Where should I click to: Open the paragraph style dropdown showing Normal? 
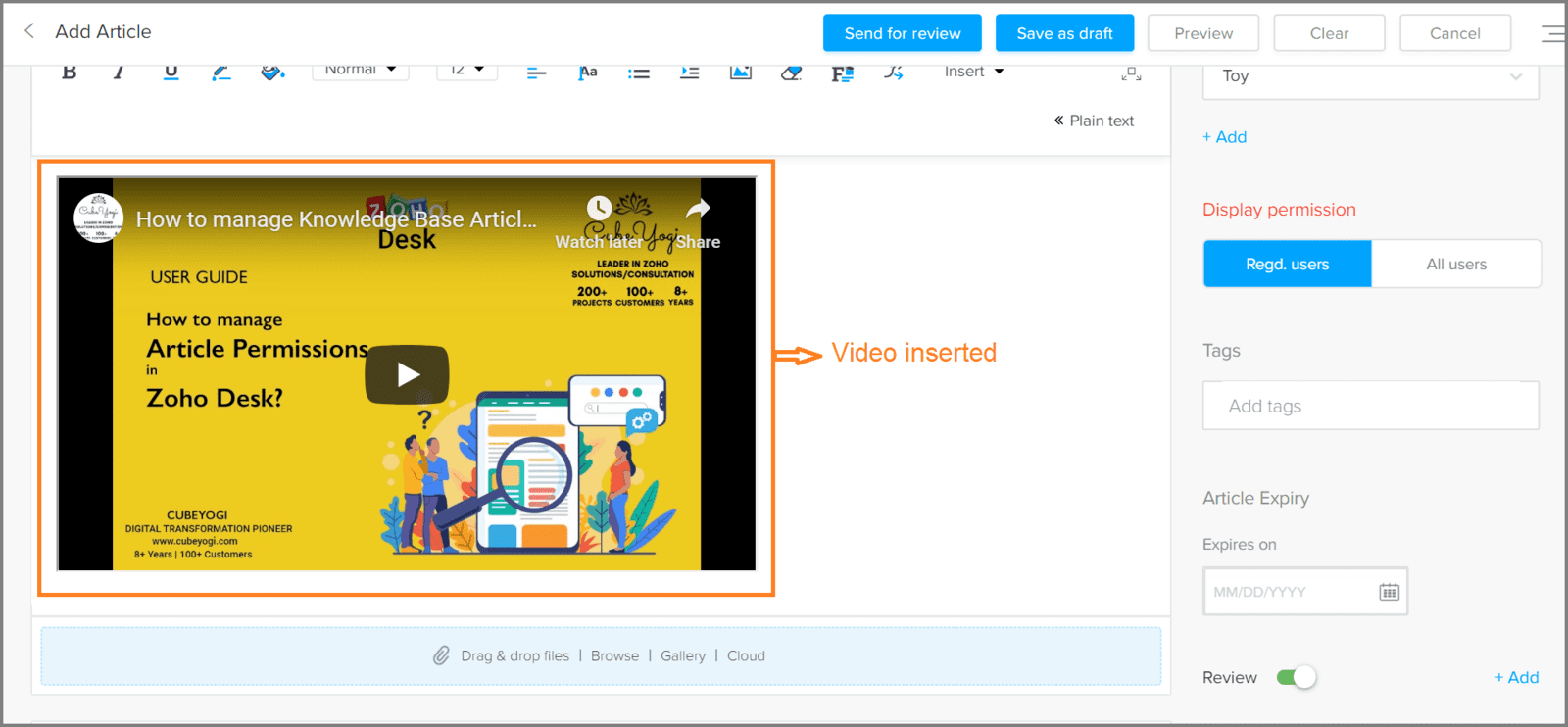[x=360, y=72]
